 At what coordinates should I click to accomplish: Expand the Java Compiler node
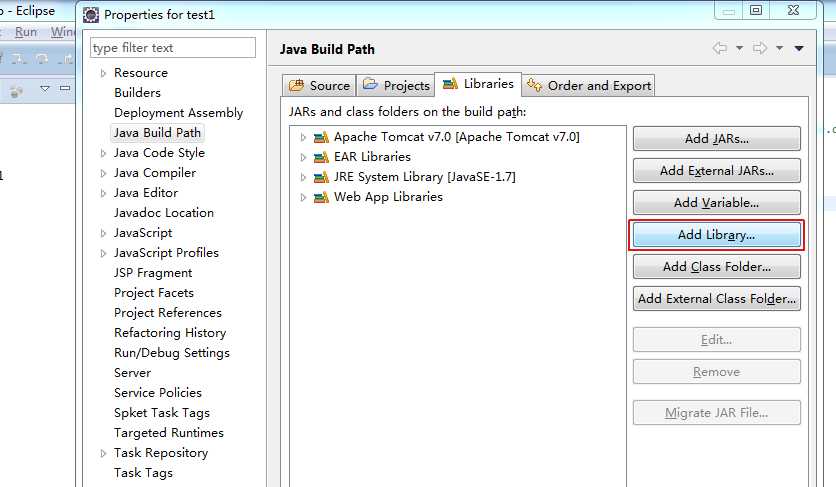pos(103,173)
